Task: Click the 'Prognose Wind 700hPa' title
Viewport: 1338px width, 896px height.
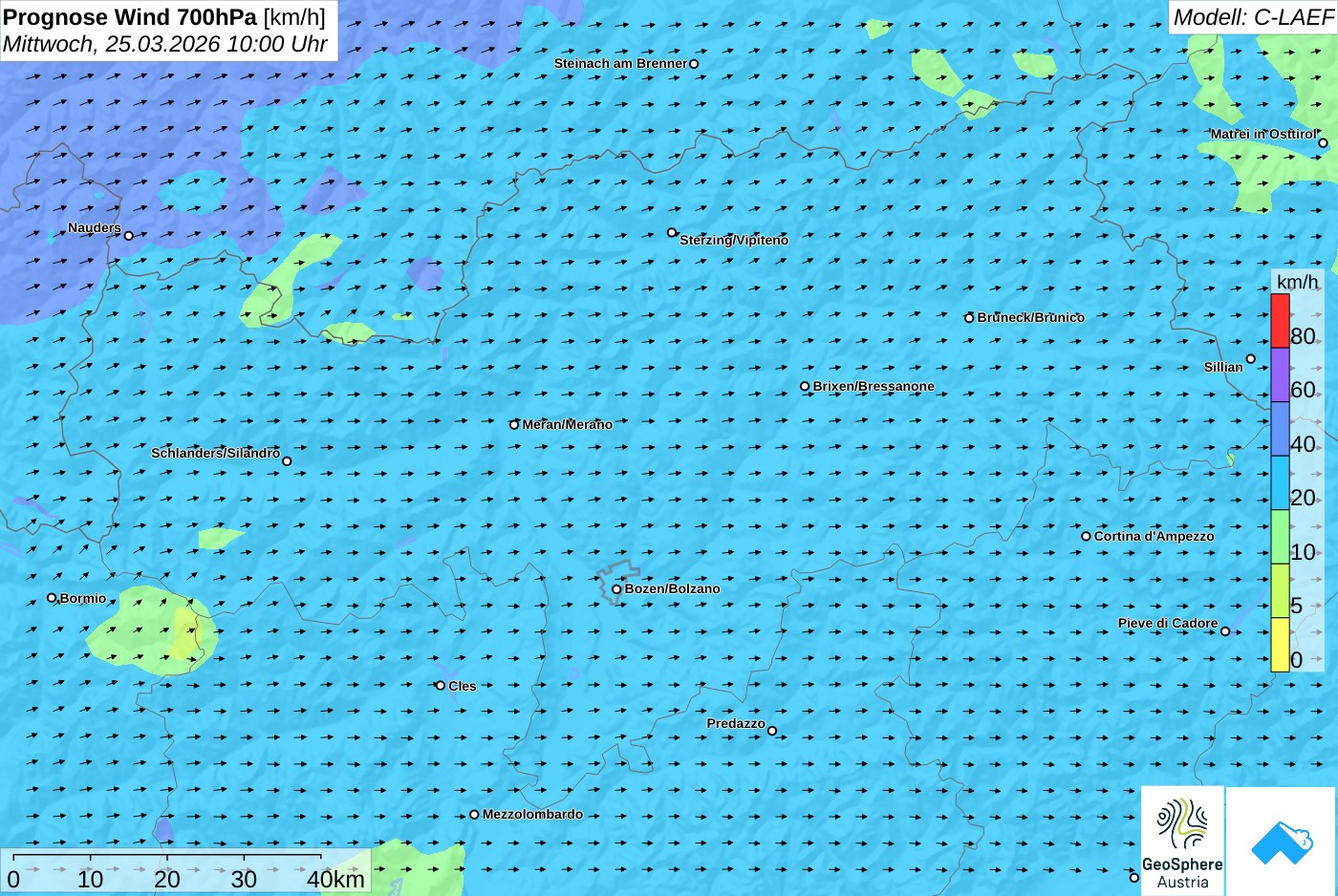Action: pos(131,17)
